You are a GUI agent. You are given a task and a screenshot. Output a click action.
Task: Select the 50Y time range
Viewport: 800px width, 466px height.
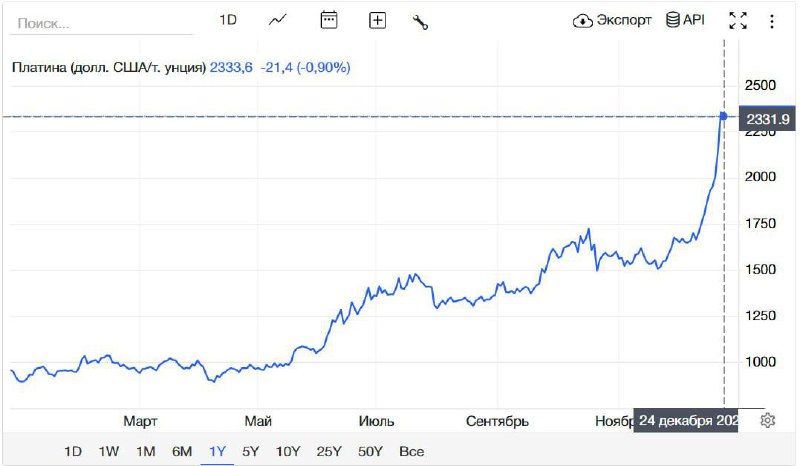[x=368, y=451]
